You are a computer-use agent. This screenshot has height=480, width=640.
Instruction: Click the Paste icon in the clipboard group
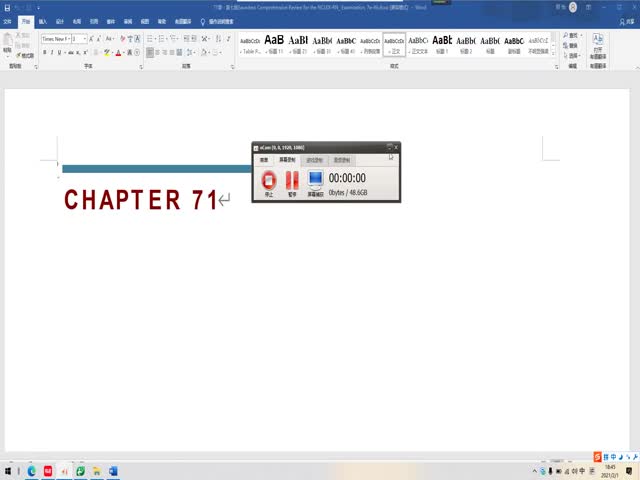tap(9, 44)
